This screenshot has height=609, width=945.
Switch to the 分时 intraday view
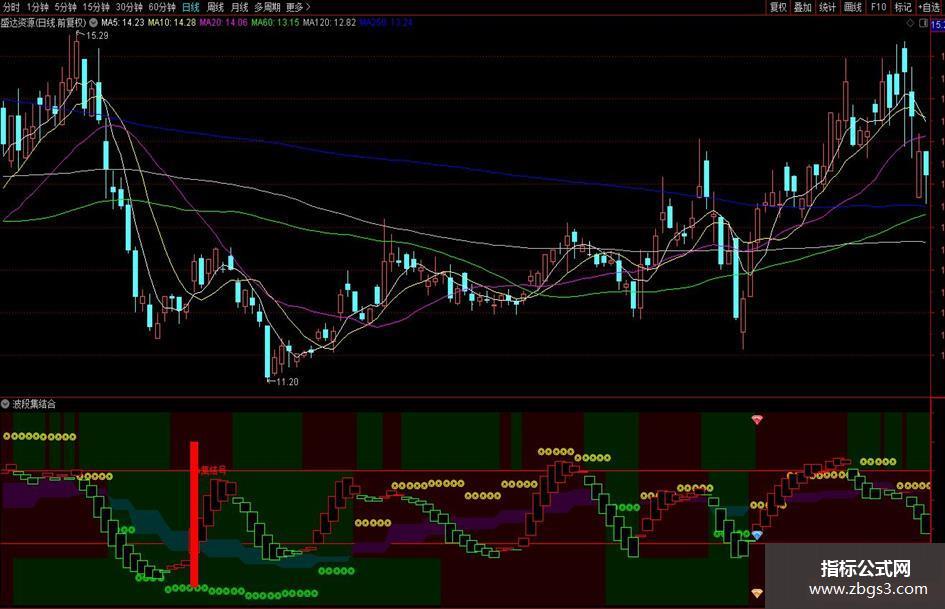tap(11, 7)
